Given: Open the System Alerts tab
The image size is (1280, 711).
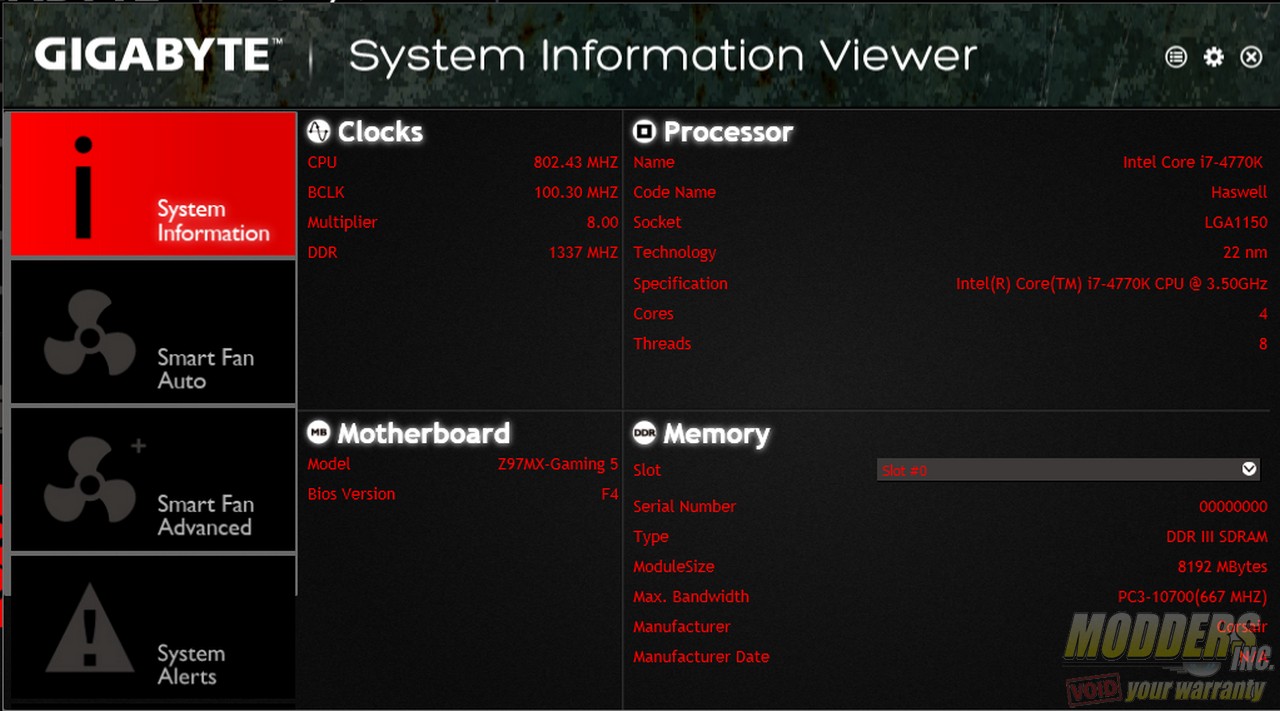Looking at the screenshot, I should [152, 630].
